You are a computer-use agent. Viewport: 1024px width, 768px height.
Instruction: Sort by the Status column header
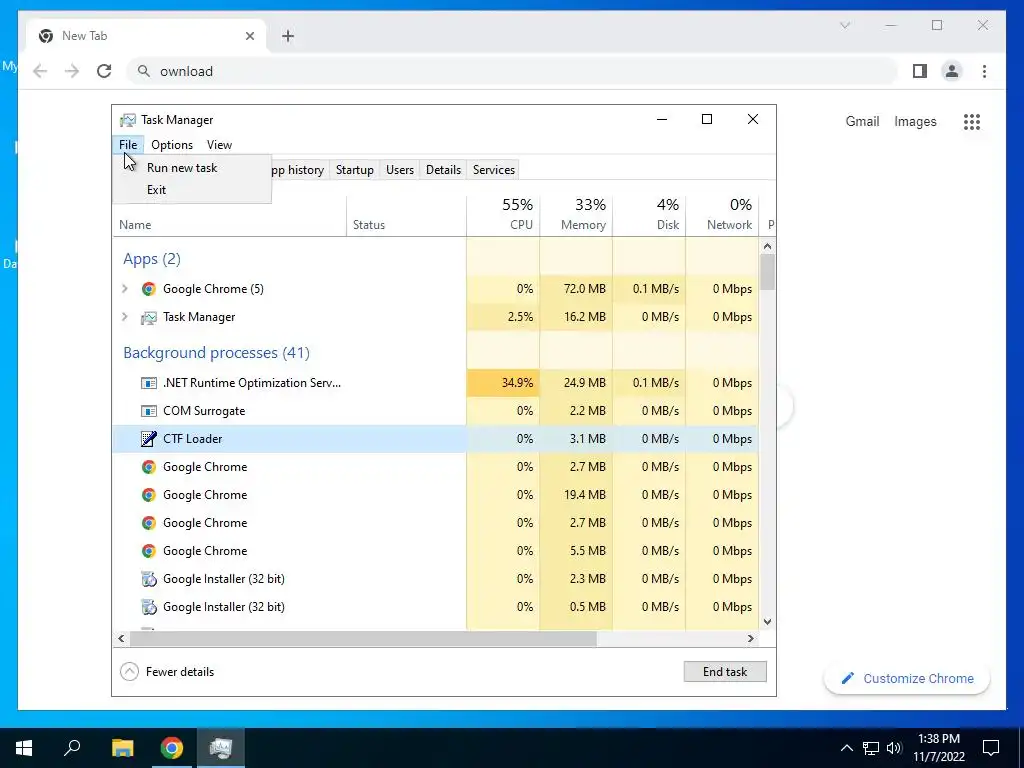click(x=406, y=216)
